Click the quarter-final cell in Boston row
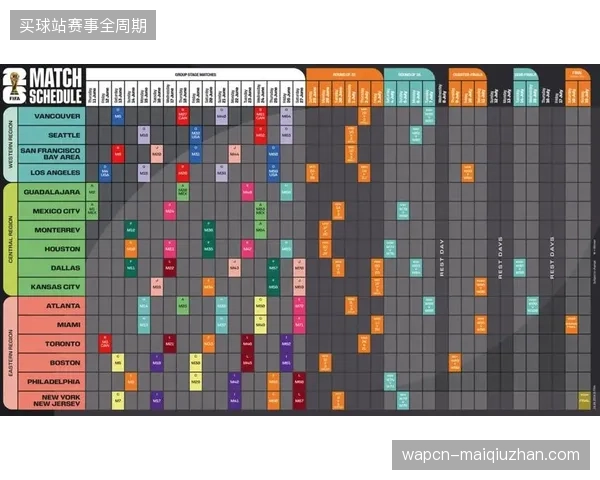This screenshot has width=600, height=480. pyautogui.click(x=455, y=362)
